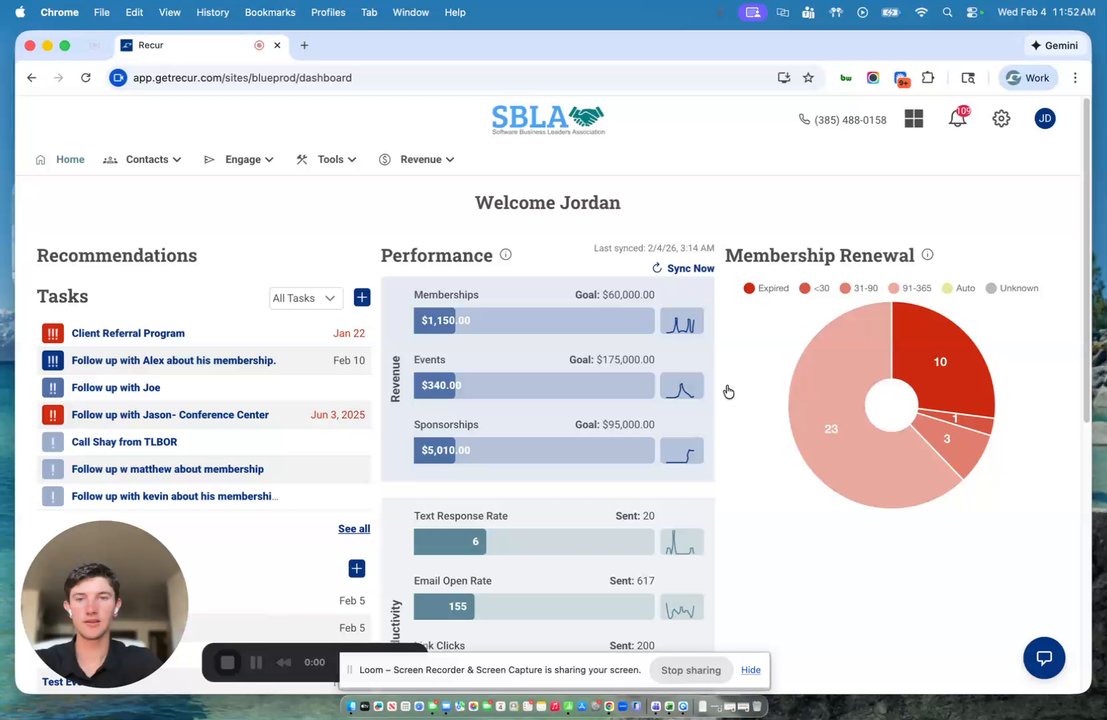The height and width of the screenshot is (720, 1107).
Task: Open the apps grid icon
Action: point(914,119)
